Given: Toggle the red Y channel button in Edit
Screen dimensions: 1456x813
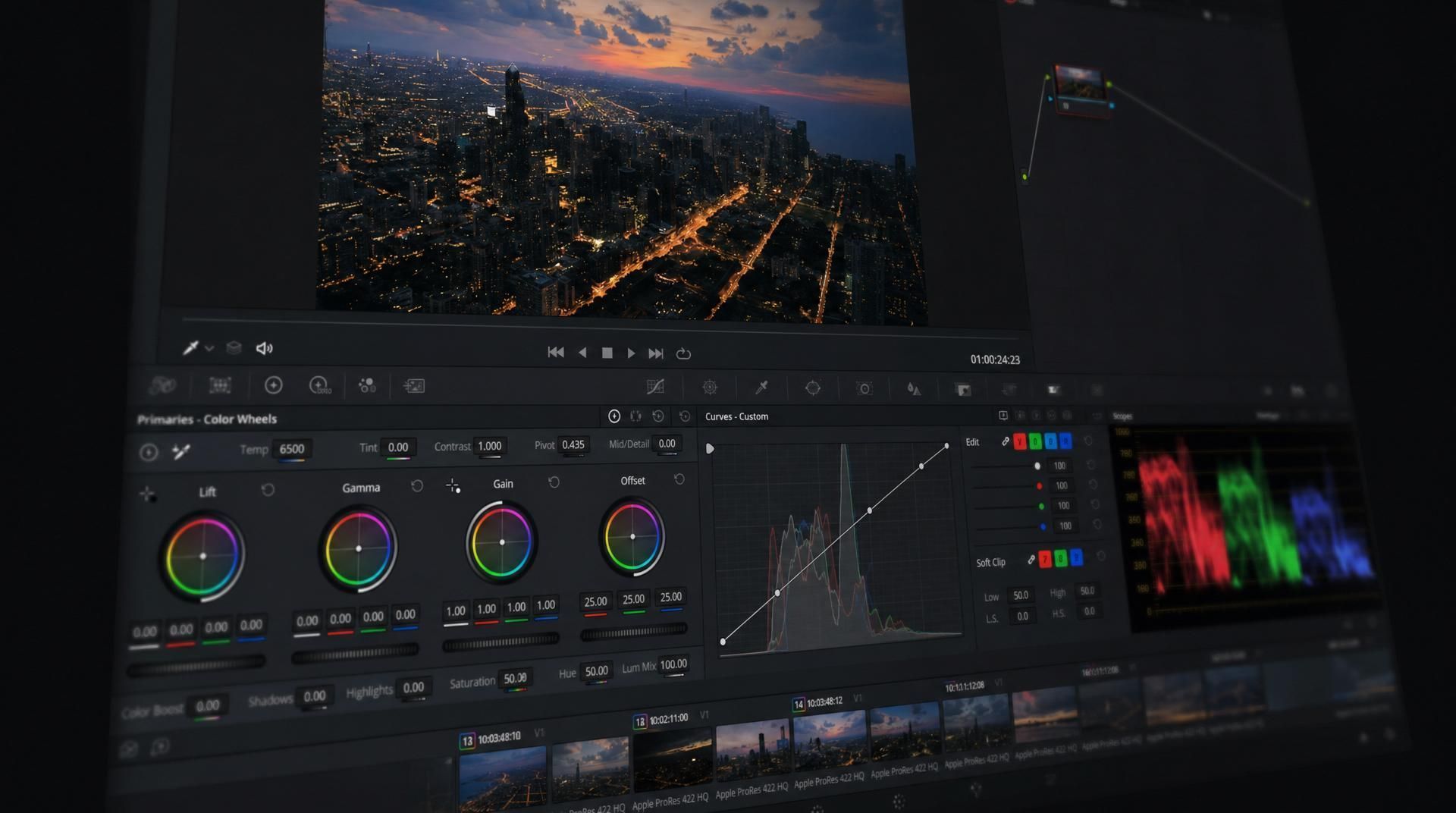Looking at the screenshot, I should pos(1020,441).
